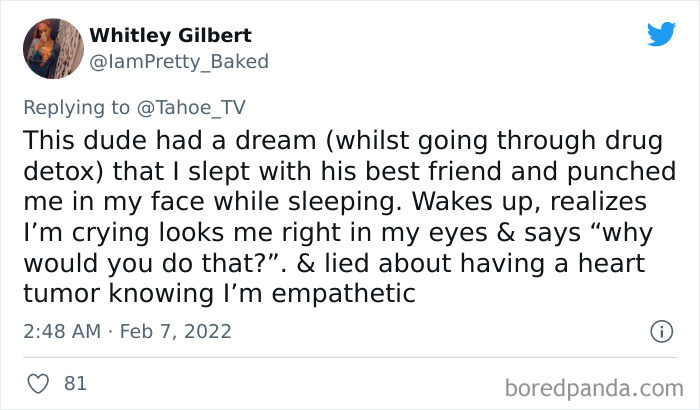Open the info icon beside the timestamp
Viewport: 700px width, 410px height.
660,330
